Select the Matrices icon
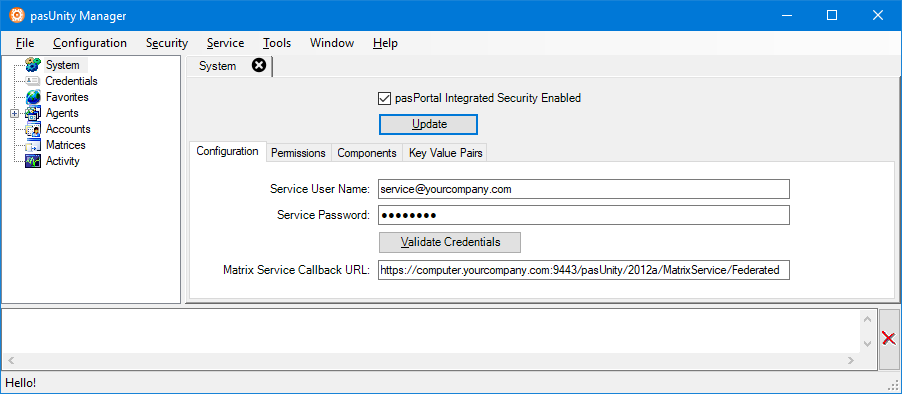902x394 pixels. click(x=33, y=145)
